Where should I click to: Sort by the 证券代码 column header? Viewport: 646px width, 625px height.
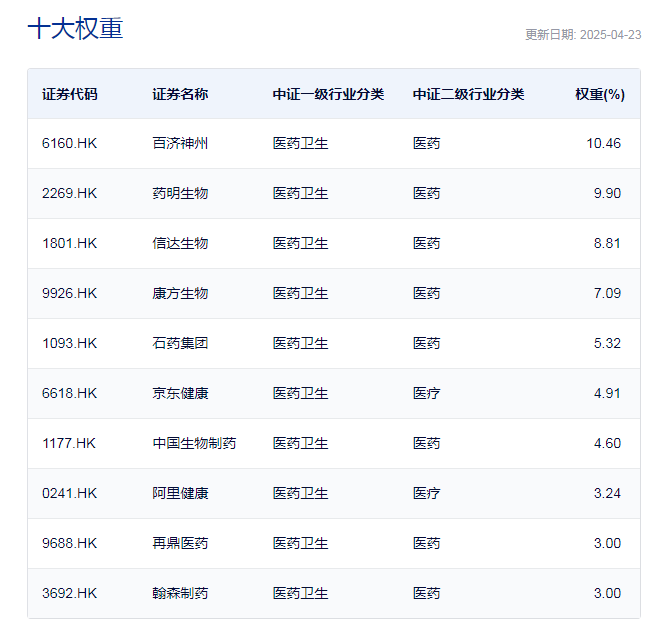pyautogui.click(x=70, y=94)
